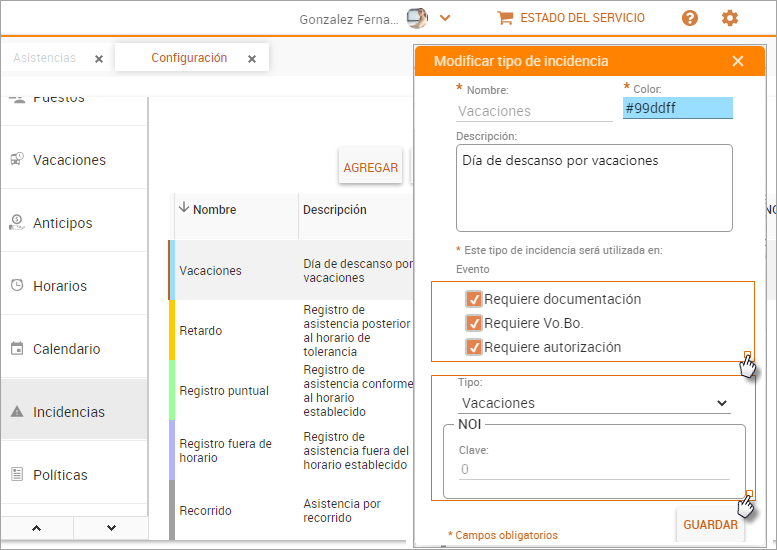777x550 pixels.
Task: Expand the Tipo Vacaciones dropdown
Action: pyautogui.click(x=595, y=403)
